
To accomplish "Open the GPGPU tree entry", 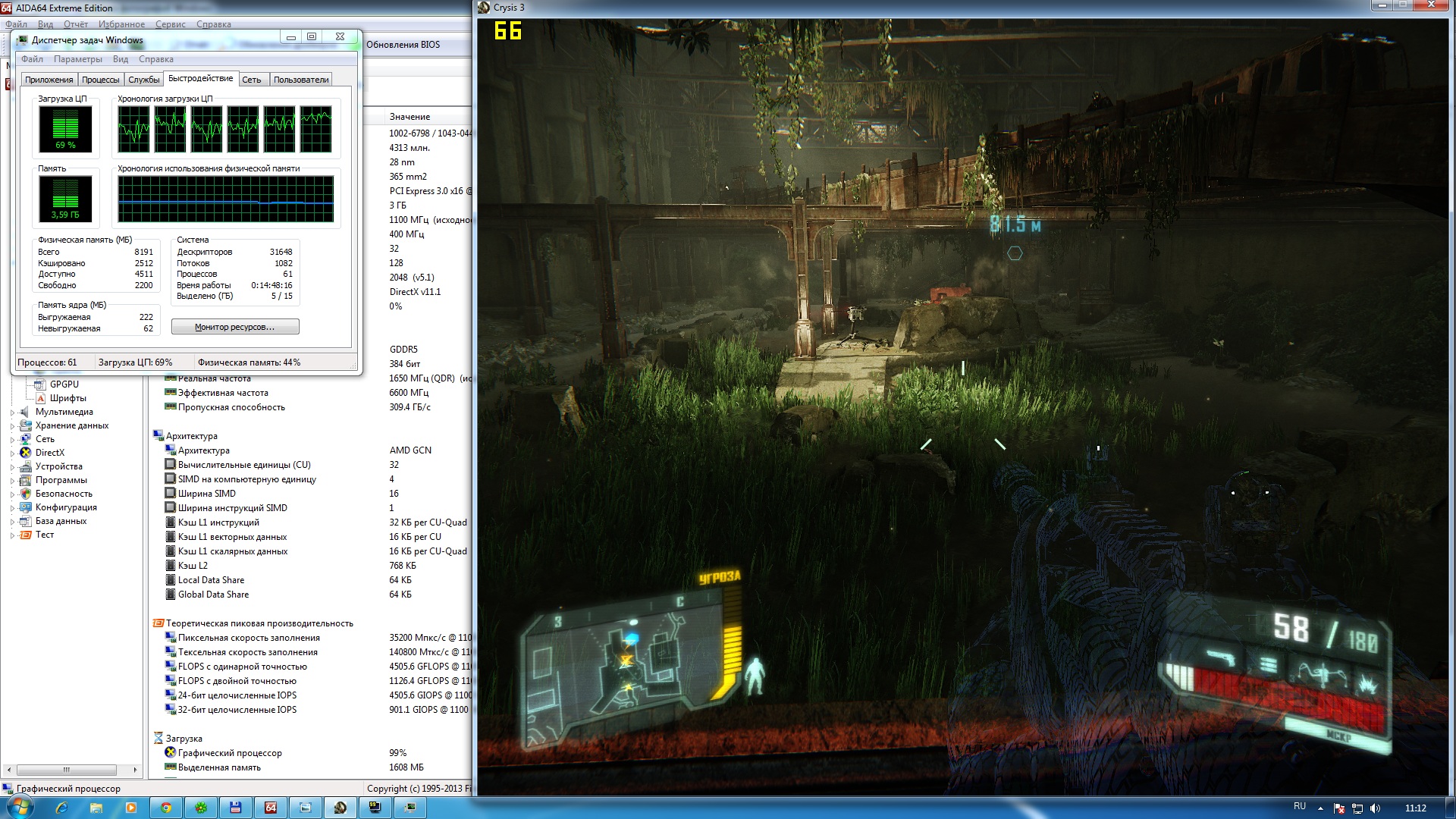I will (64, 384).
